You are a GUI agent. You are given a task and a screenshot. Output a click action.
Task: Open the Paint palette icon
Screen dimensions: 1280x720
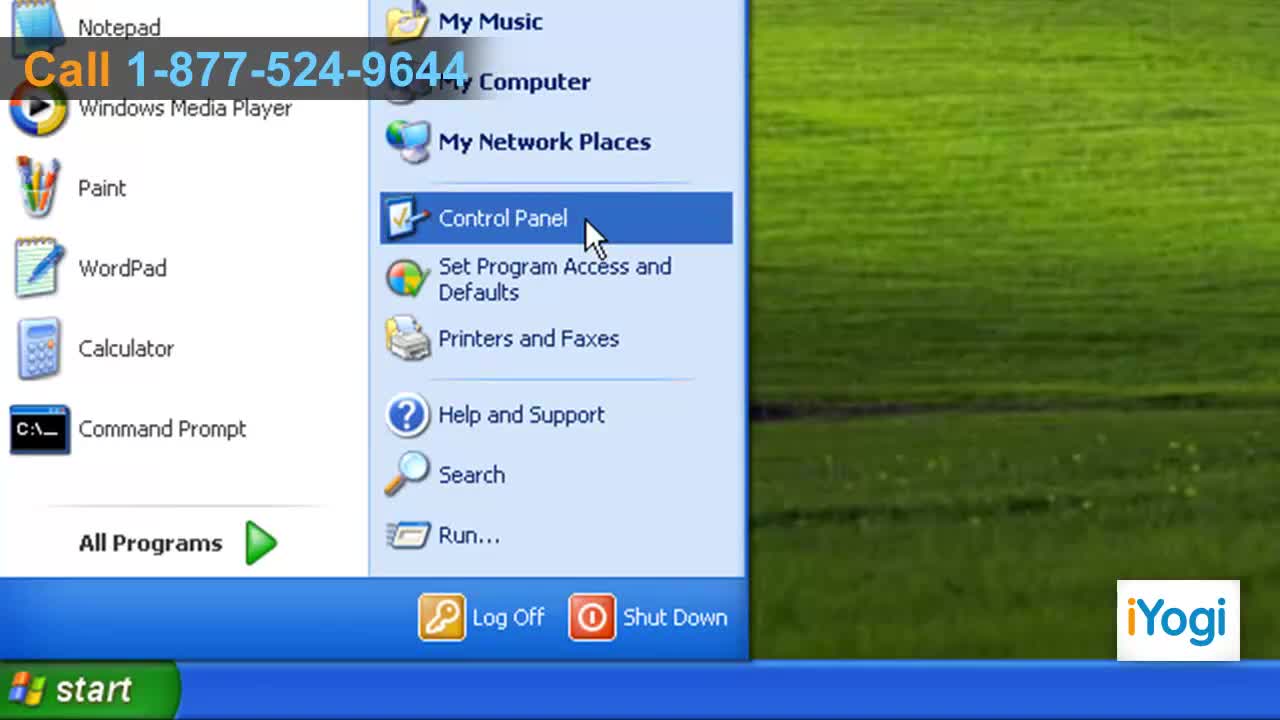(x=38, y=188)
